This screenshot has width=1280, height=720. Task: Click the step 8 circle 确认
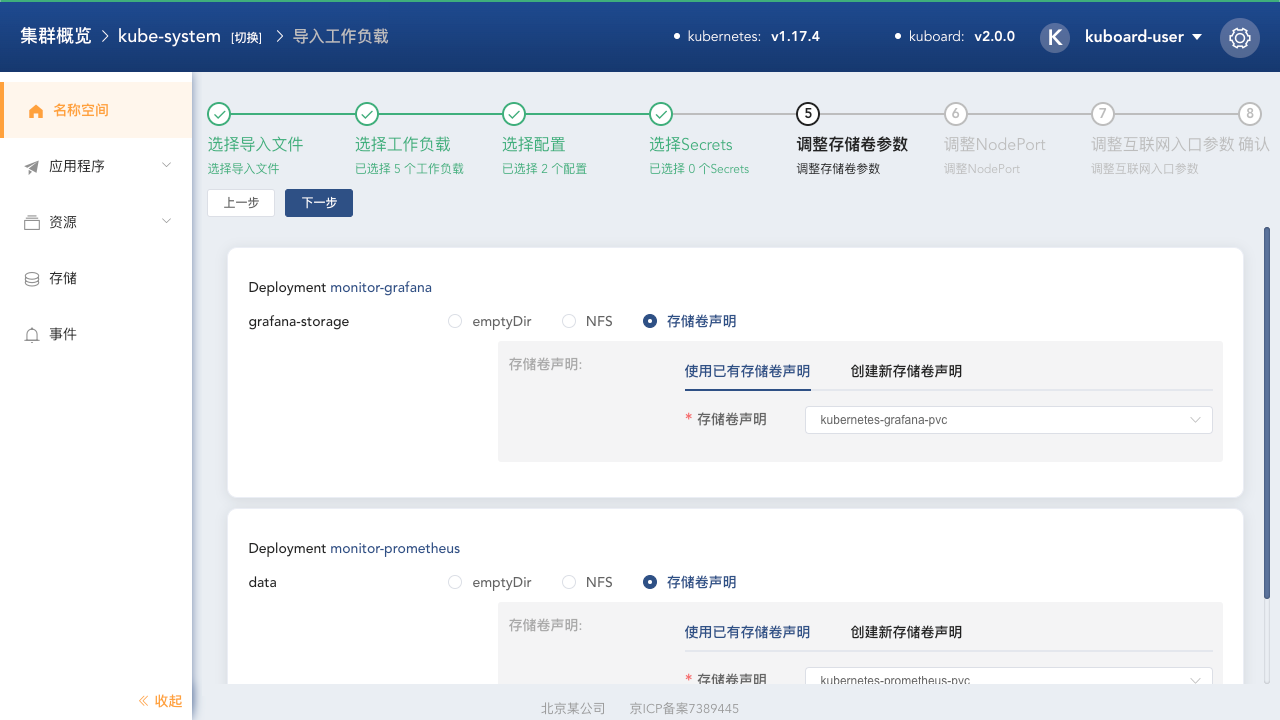click(1250, 114)
